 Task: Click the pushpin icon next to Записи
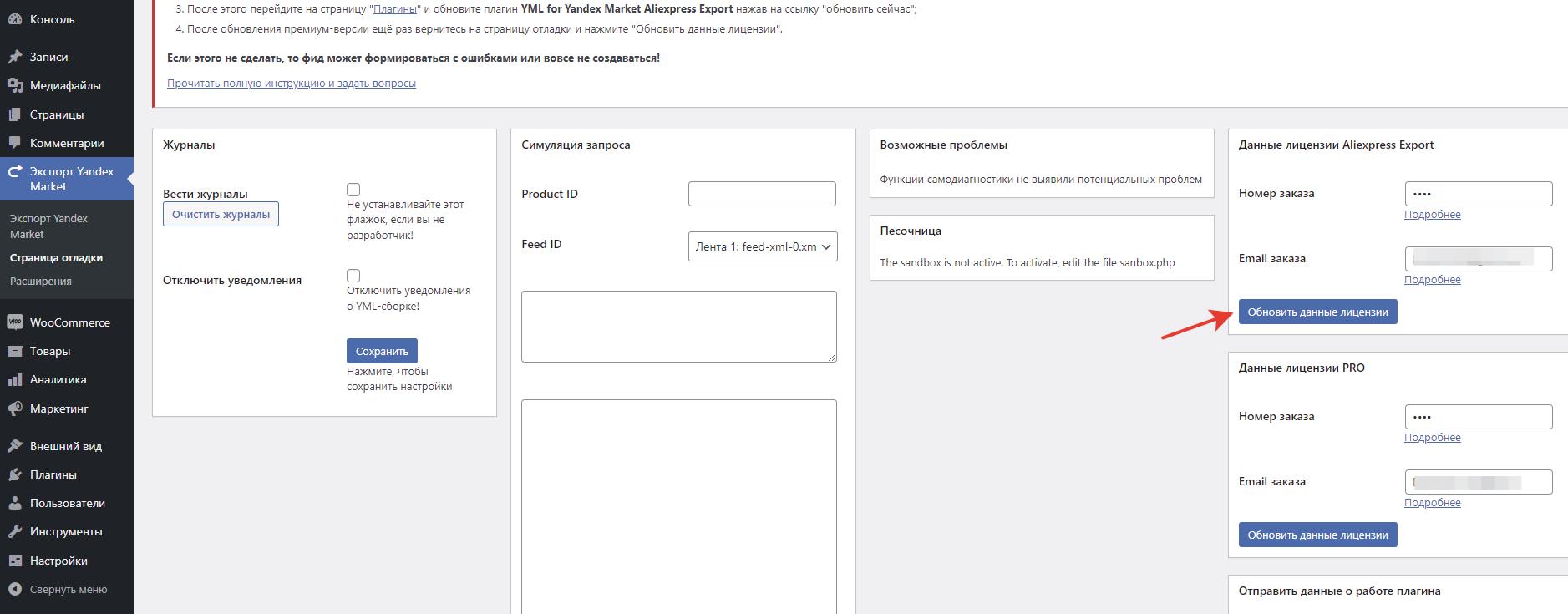(x=14, y=57)
